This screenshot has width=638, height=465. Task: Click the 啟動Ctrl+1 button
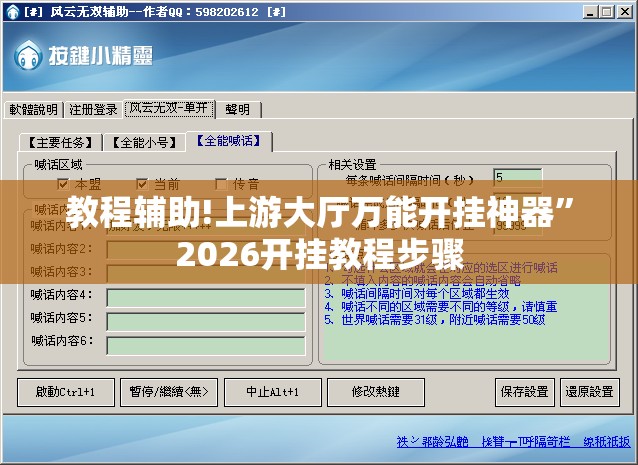tap(66, 392)
